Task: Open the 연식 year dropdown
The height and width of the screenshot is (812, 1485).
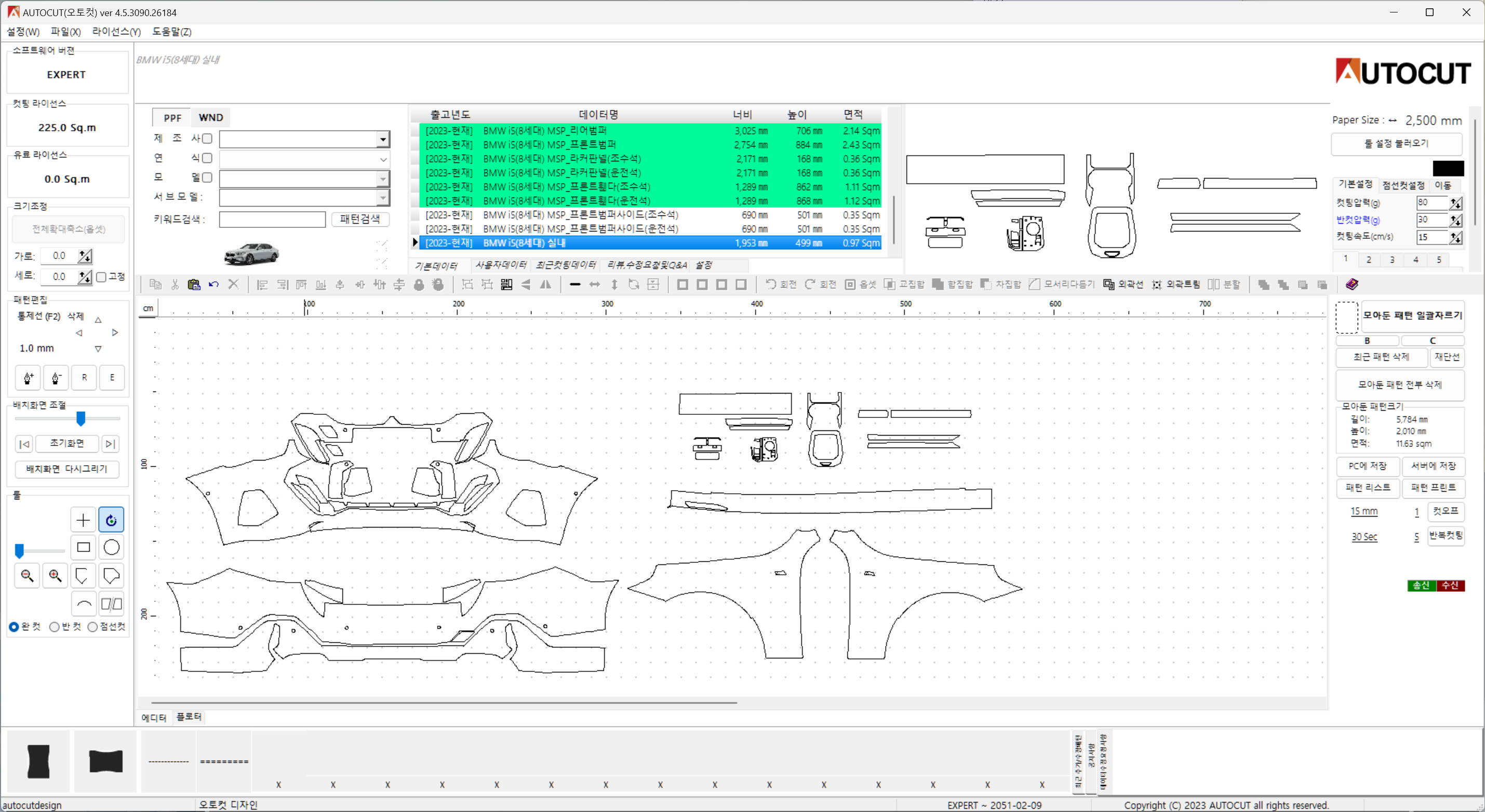Action: 383,159
